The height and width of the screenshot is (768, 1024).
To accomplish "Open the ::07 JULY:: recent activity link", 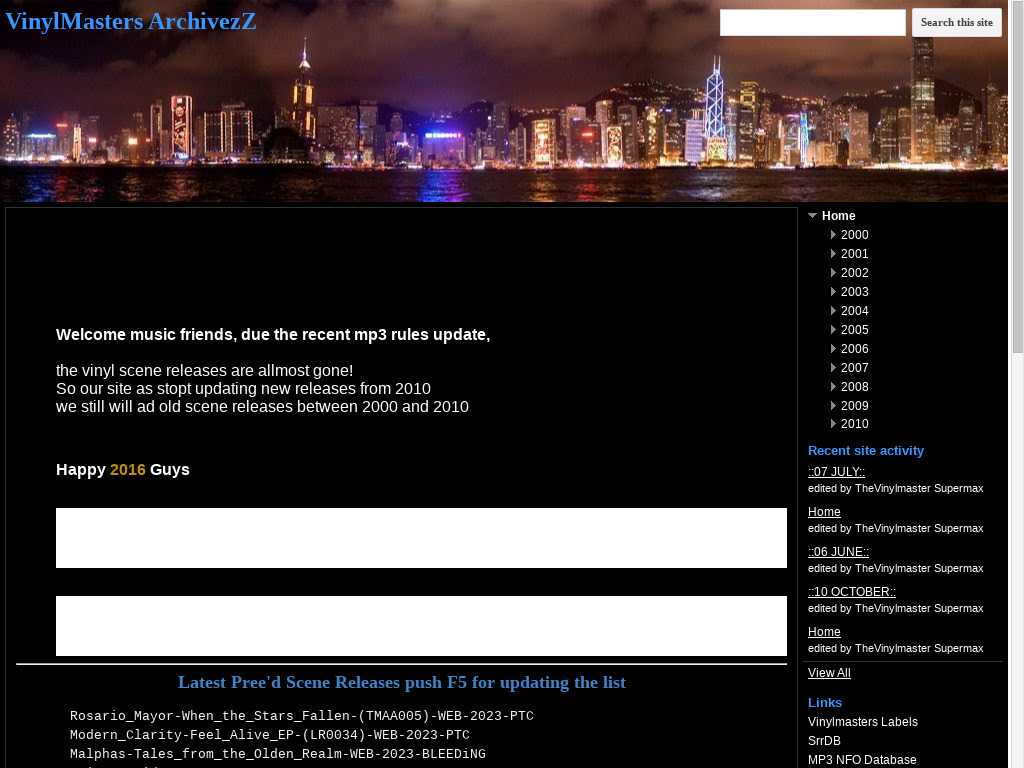I will (x=836, y=472).
